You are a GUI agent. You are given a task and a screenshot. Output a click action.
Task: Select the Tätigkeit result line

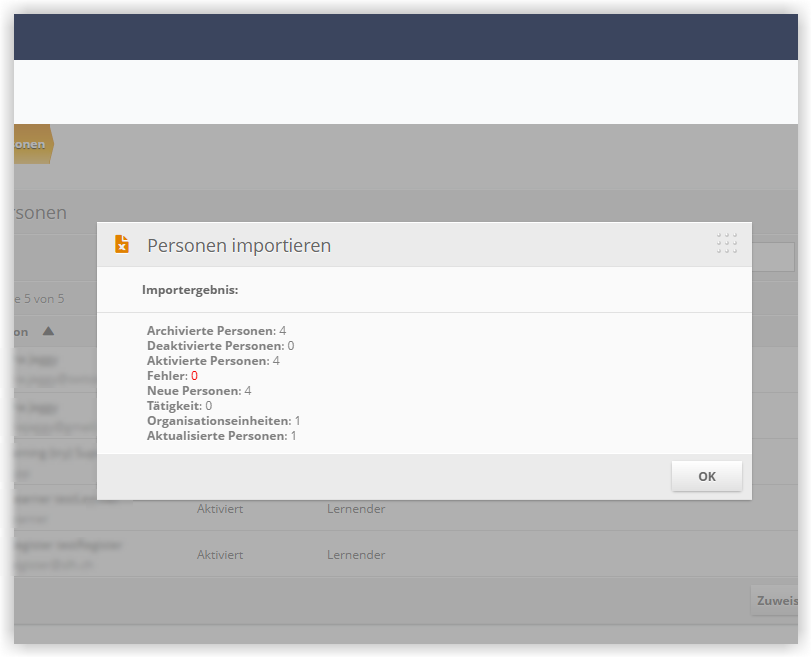click(x=179, y=406)
